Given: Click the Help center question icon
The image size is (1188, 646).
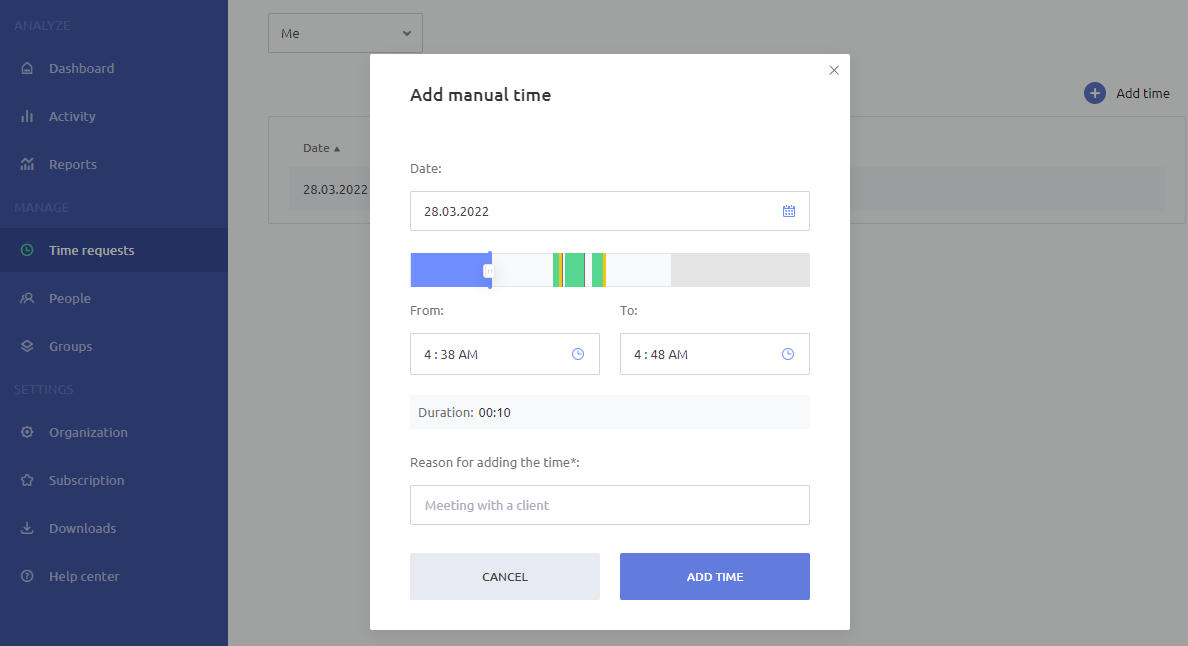Looking at the screenshot, I should coord(27,576).
